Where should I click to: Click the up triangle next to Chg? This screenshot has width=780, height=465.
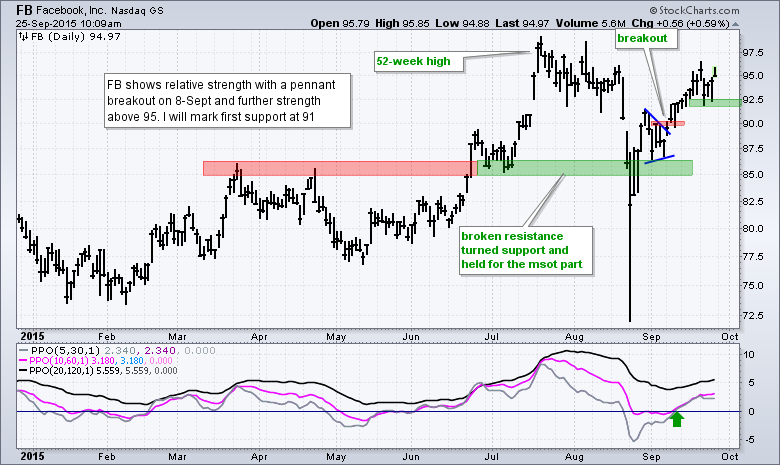click(735, 24)
